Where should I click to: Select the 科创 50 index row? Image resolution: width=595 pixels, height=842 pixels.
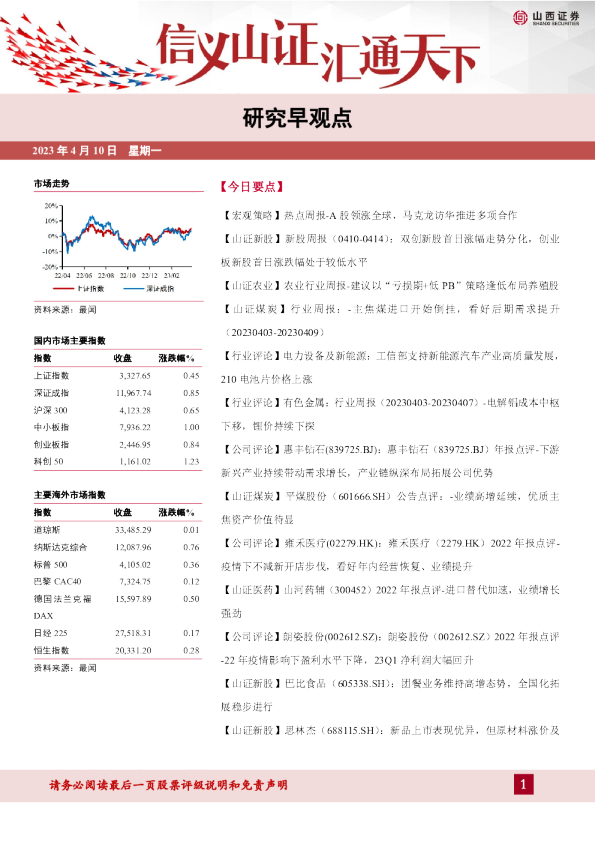tap(117, 461)
